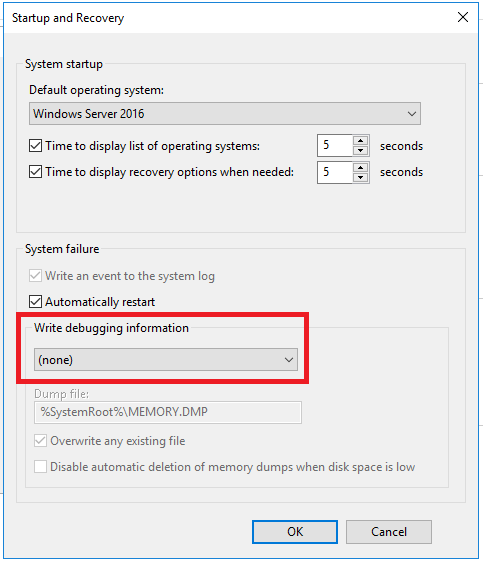Open the Default operating system dropdown
The width and height of the screenshot is (483, 562).
point(225,114)
